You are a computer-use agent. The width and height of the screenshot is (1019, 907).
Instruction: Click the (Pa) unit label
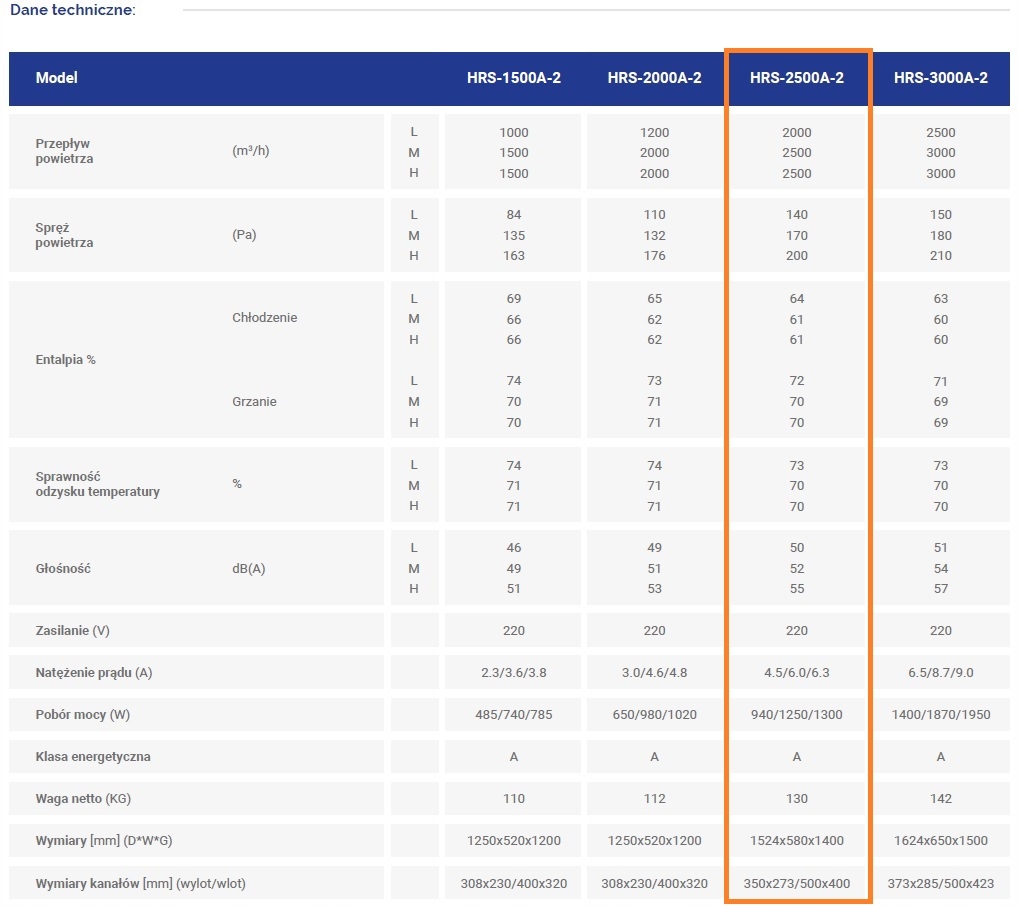click(244, 235)
